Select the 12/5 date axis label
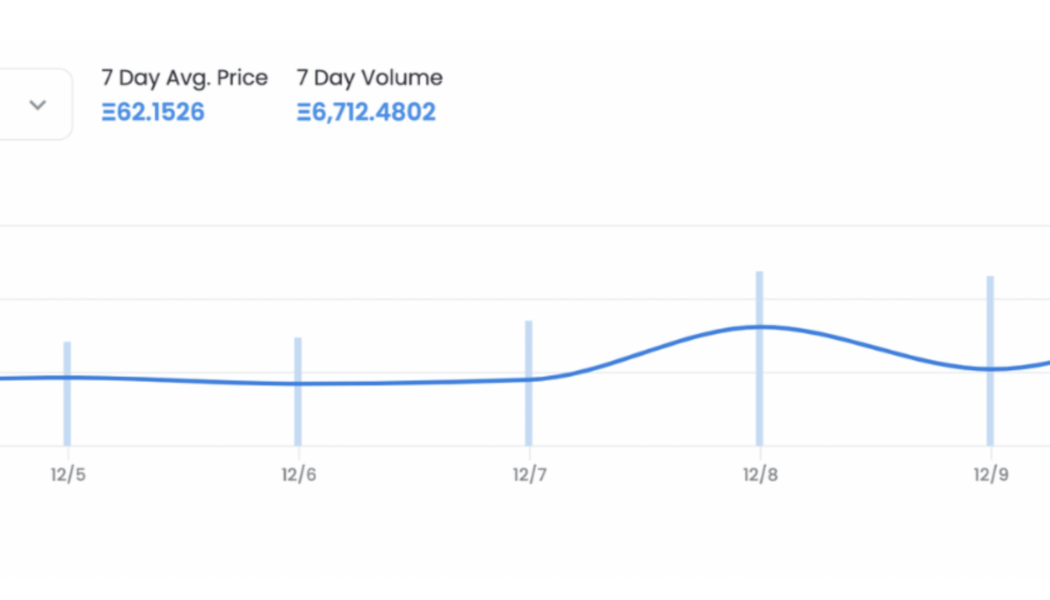 click(68, 475)
